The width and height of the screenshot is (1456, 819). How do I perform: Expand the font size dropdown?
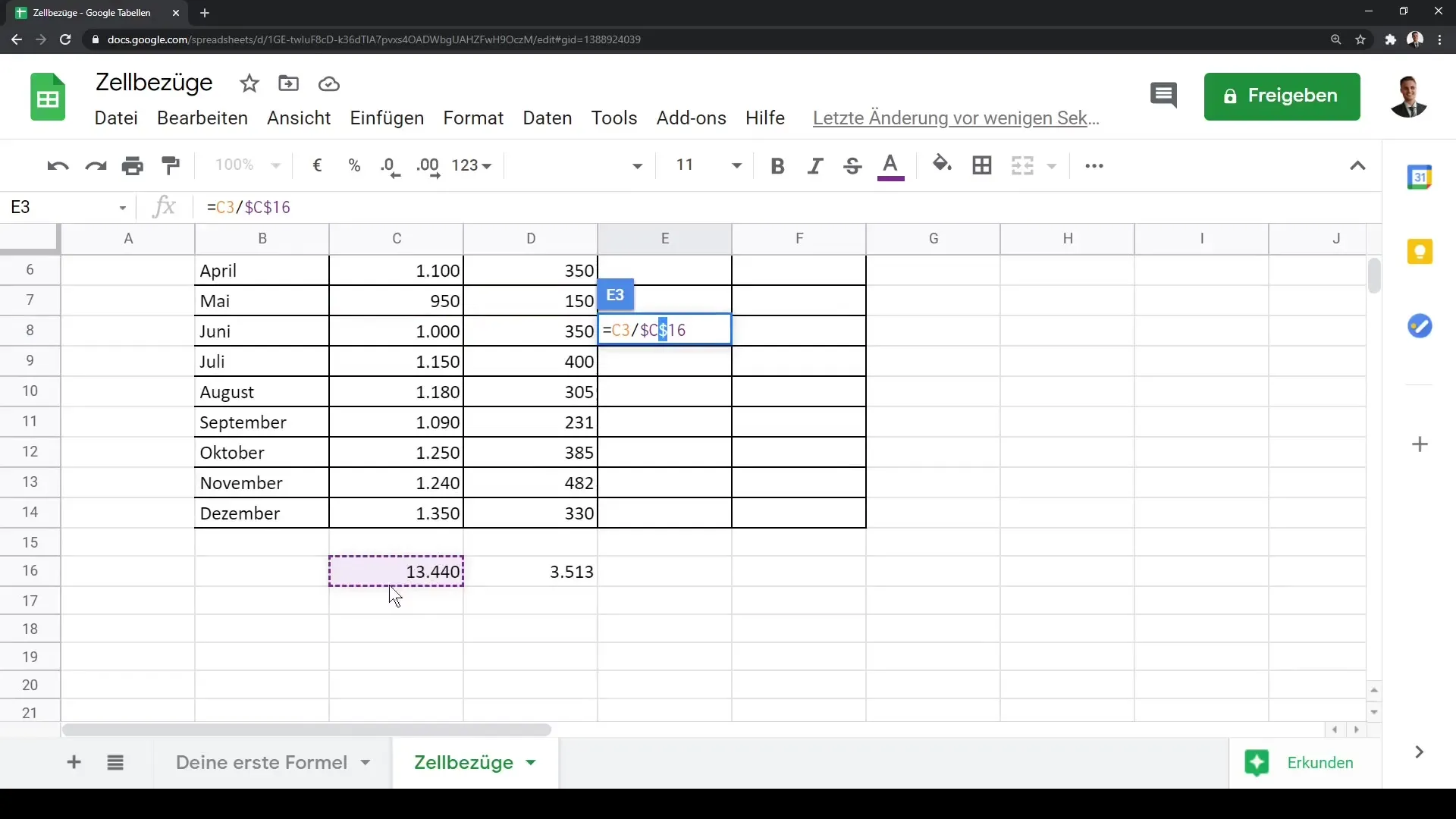(738, 165)
